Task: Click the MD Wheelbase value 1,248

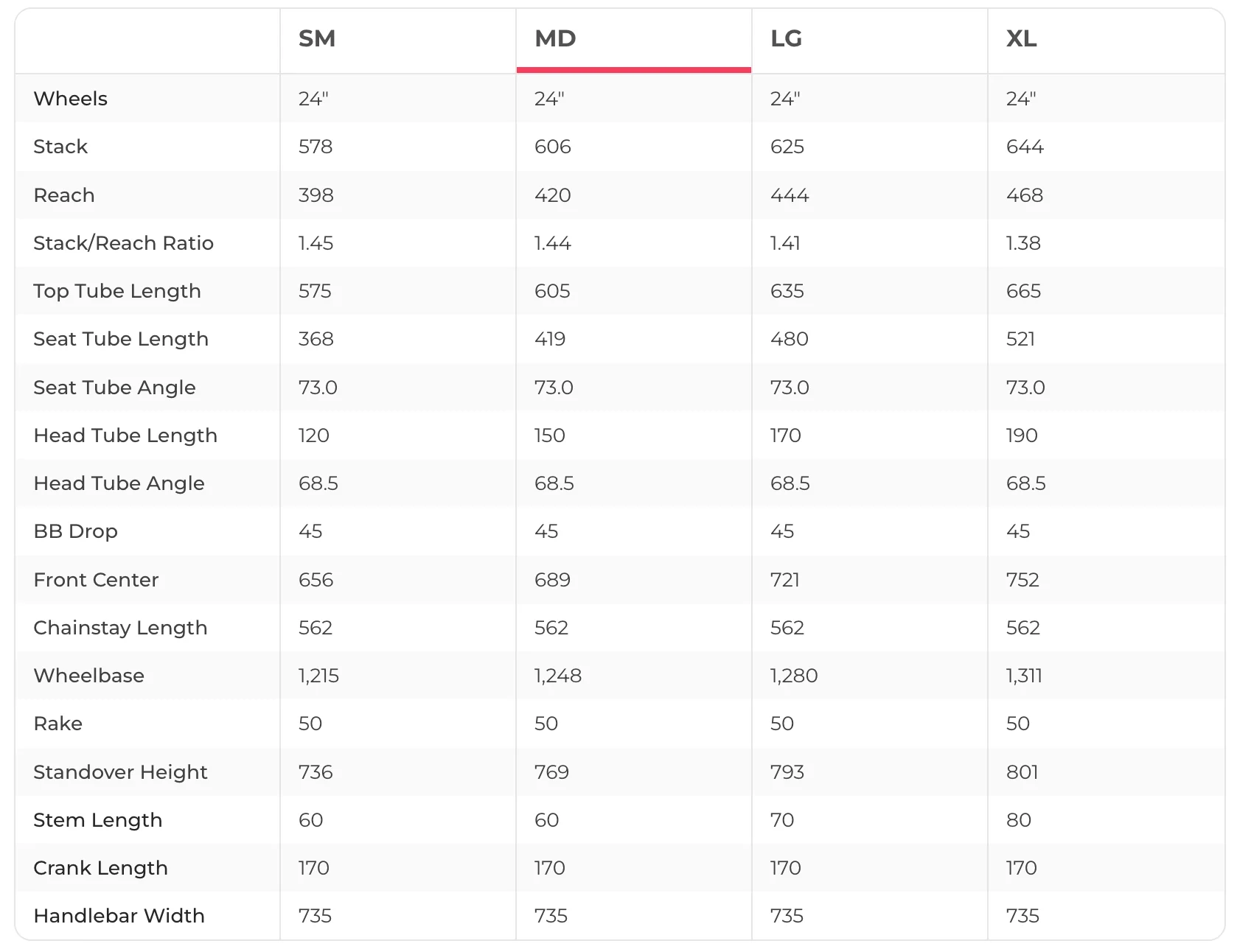Action: [x=558, y=676]
